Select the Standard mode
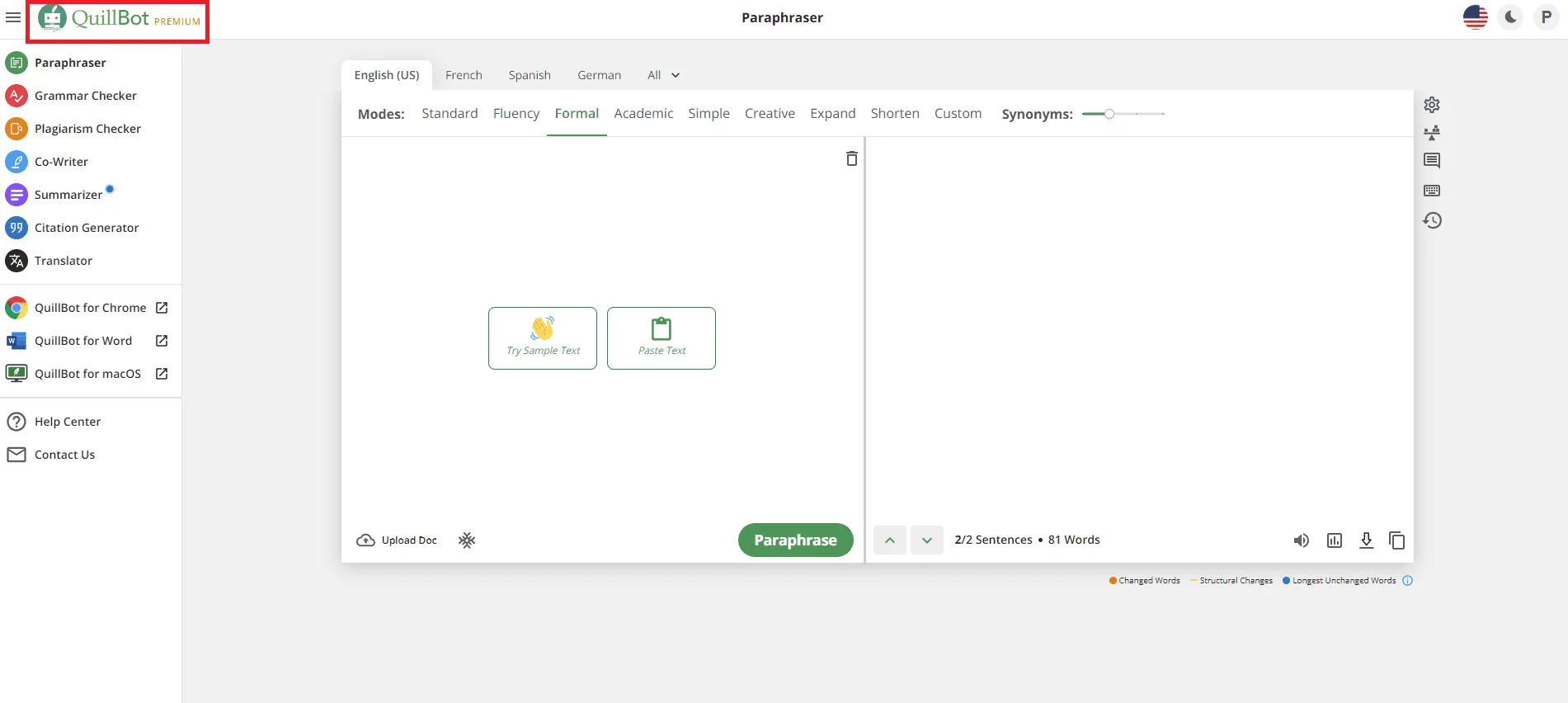The height and width of the screenshot is (703, 1568). pyautogui.click(x=450, y=114)
